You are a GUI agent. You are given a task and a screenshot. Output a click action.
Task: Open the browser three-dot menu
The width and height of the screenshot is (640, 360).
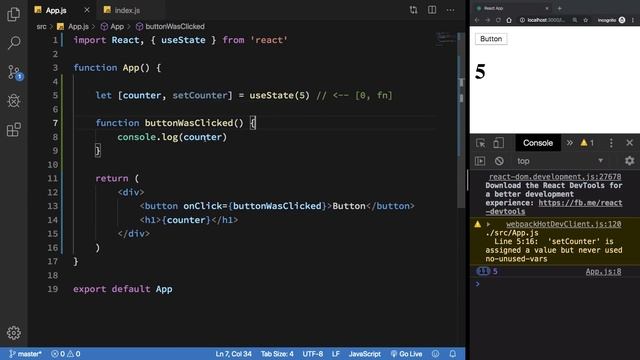[x=633, y=20]
